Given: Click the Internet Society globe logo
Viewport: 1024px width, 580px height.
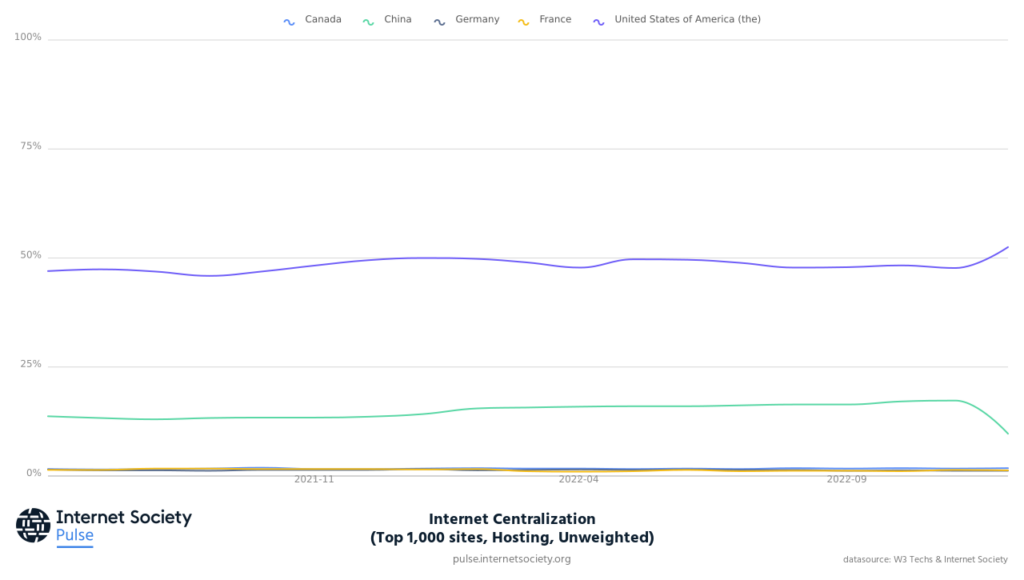Looking at the screenshot, I should [x=33, y=525].
